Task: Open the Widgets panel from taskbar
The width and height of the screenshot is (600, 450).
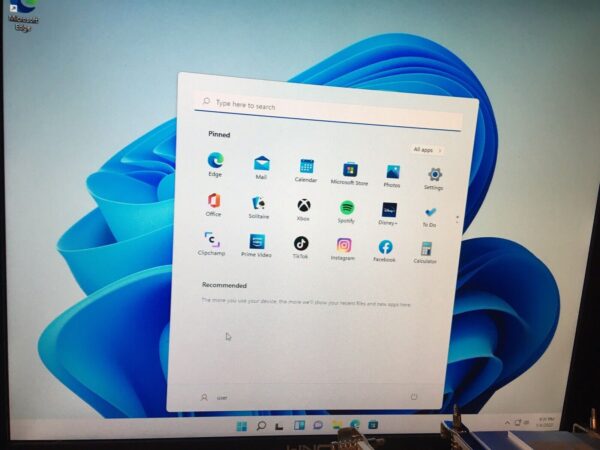Action: 299,425
